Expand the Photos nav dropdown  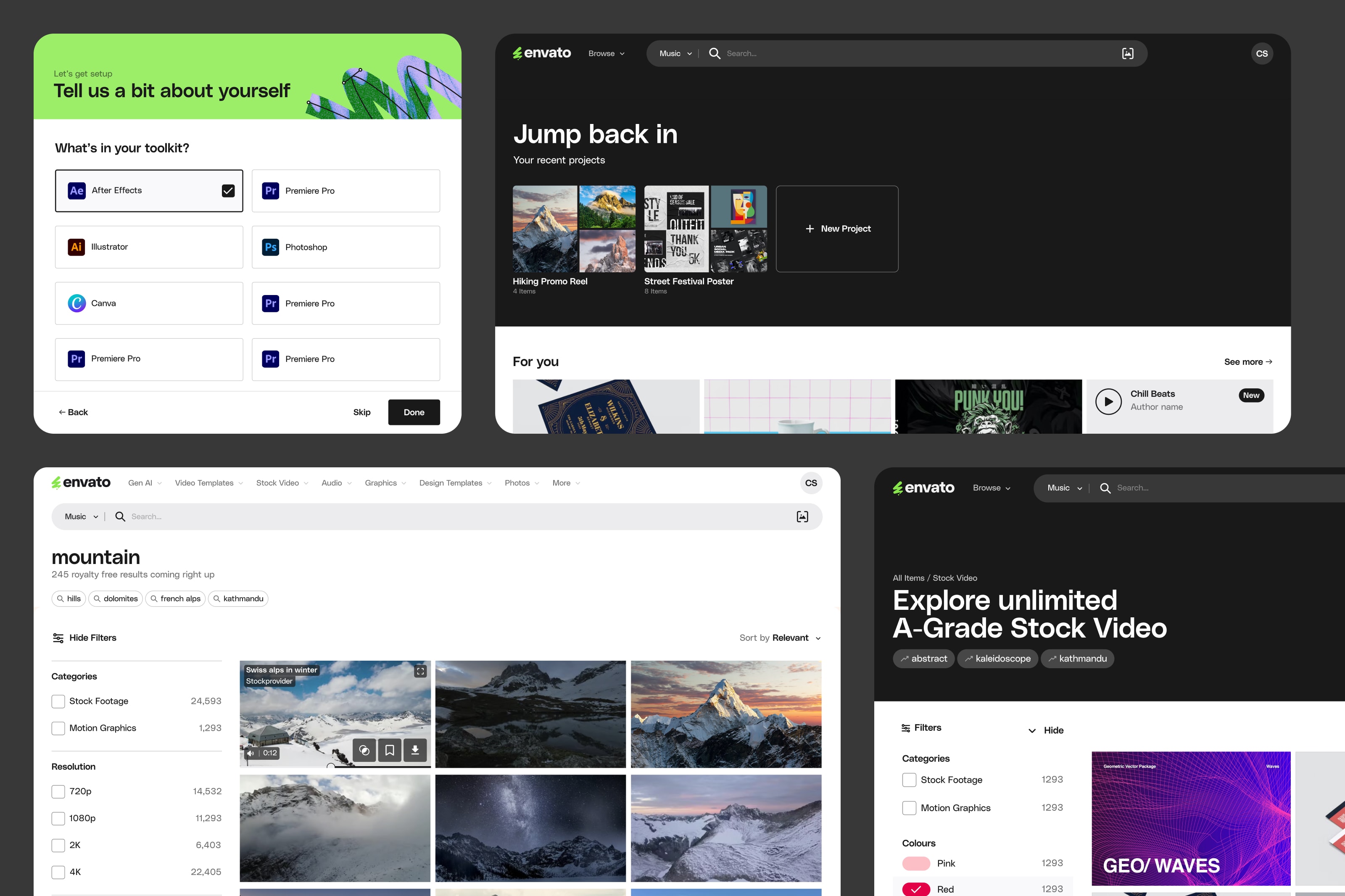point(522,483)
